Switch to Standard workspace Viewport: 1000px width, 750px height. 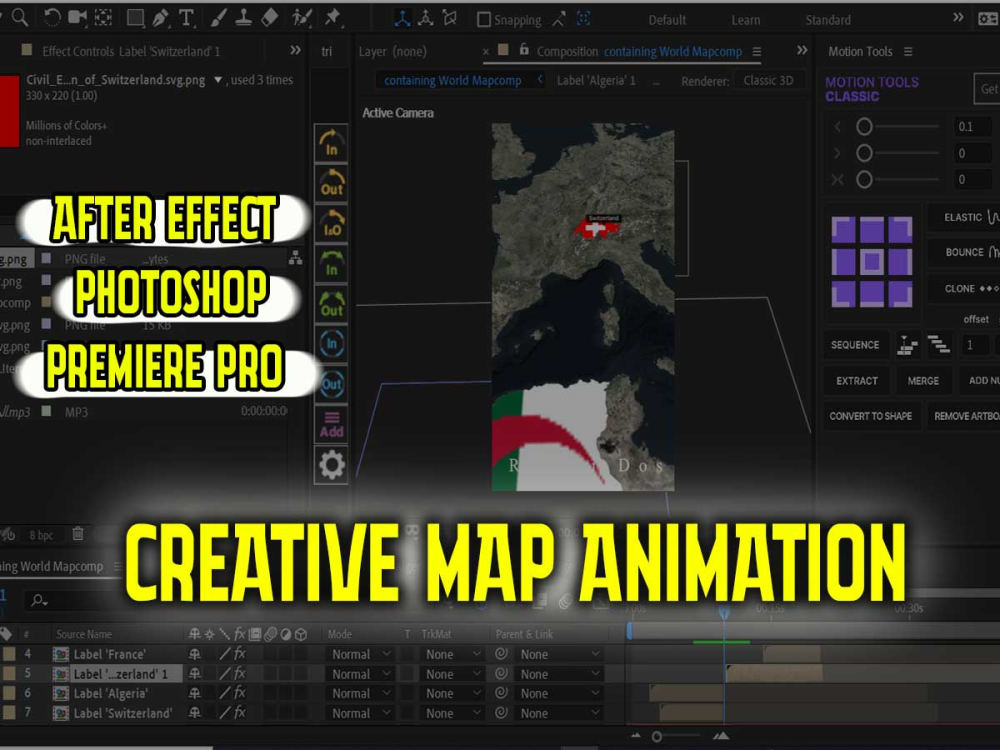pyautogui.click(x=828, y=20)
